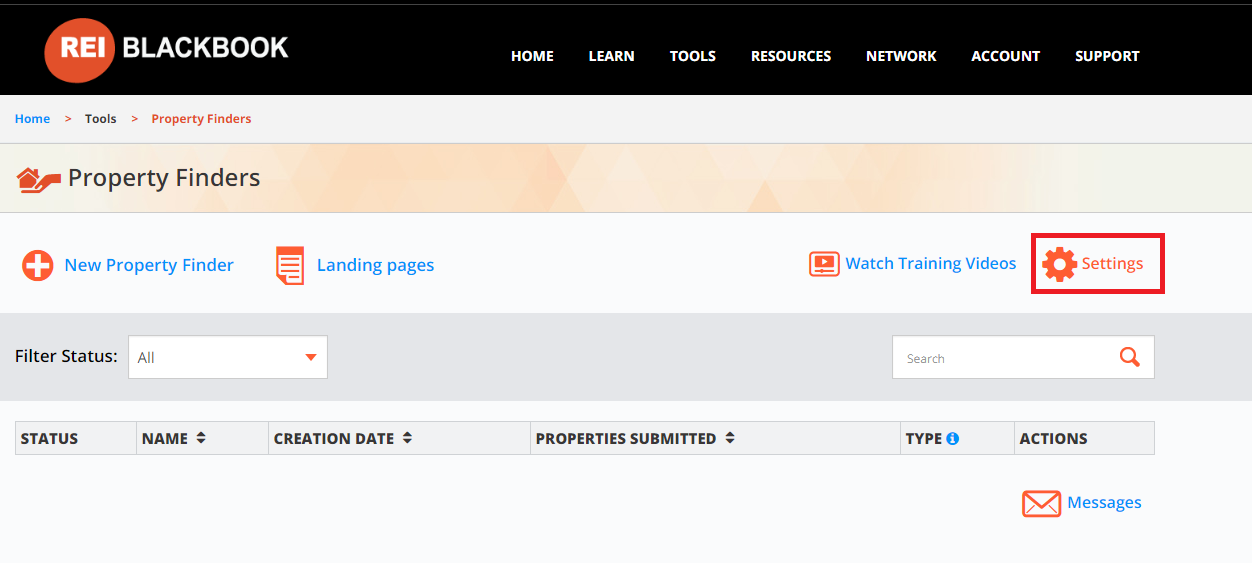This screenshot has width=1252, height=563.
Task: Click the ACTIONS column header
Action: [1084, 438]
